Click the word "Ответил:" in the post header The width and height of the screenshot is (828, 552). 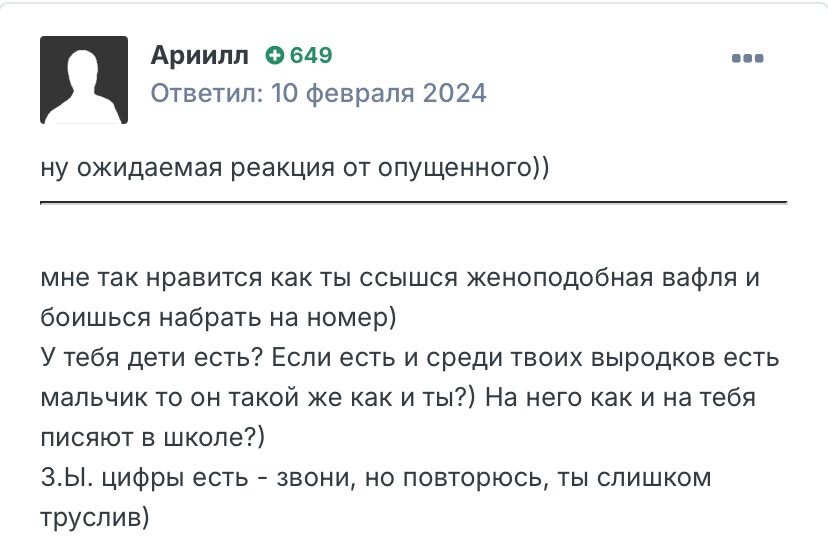[x=207, y=94]
